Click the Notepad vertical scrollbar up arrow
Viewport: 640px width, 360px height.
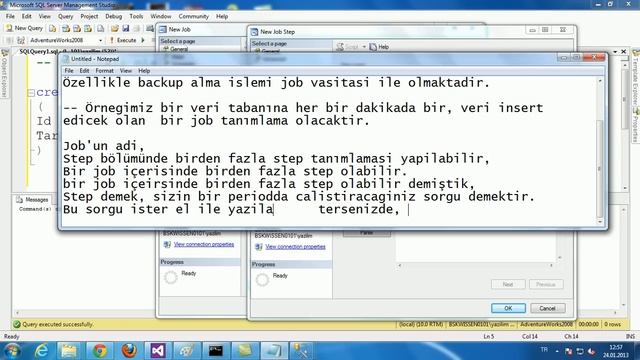(x=600, y=81)
